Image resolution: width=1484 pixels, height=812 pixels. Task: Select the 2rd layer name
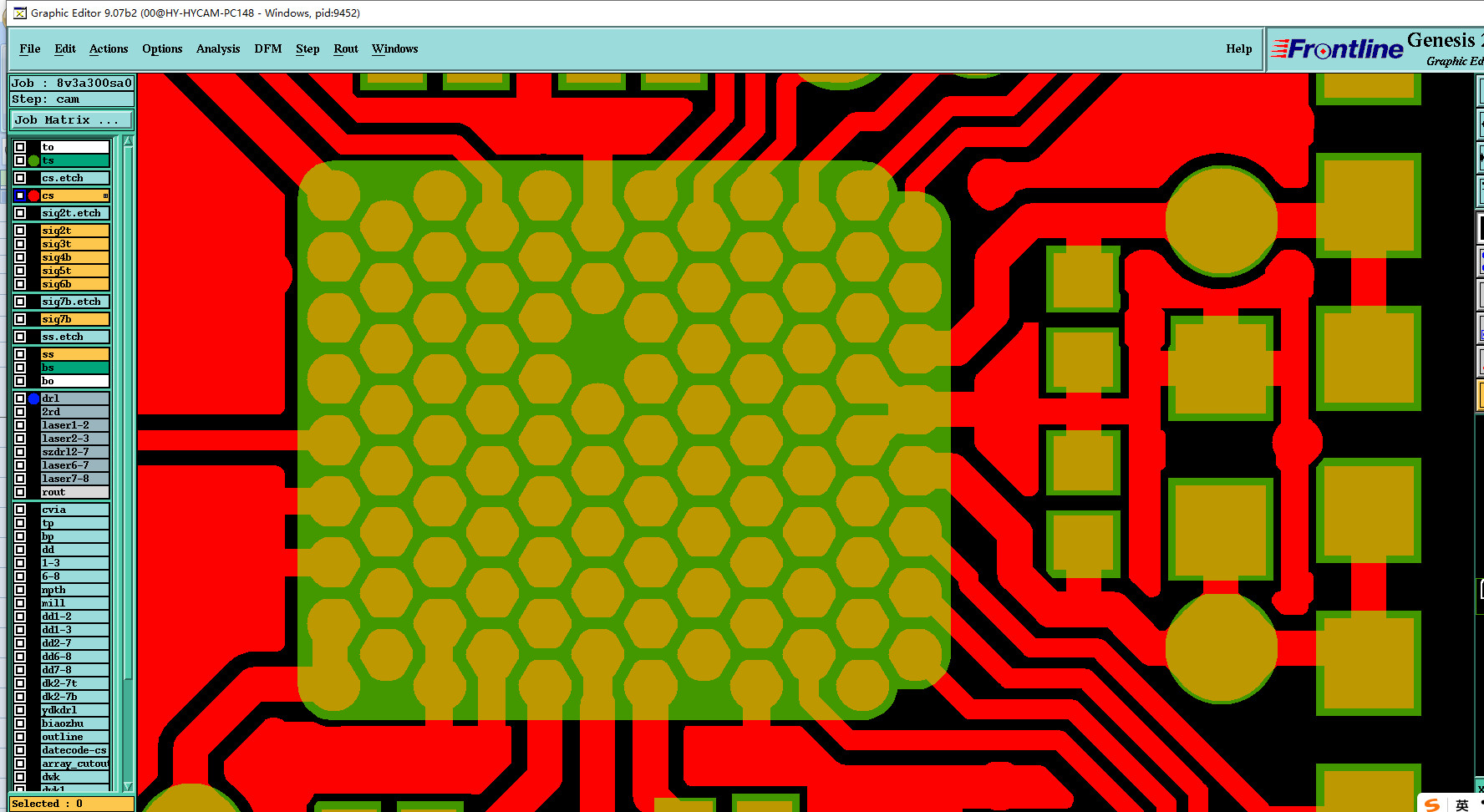pyautogui.click(x=75, y=412)
